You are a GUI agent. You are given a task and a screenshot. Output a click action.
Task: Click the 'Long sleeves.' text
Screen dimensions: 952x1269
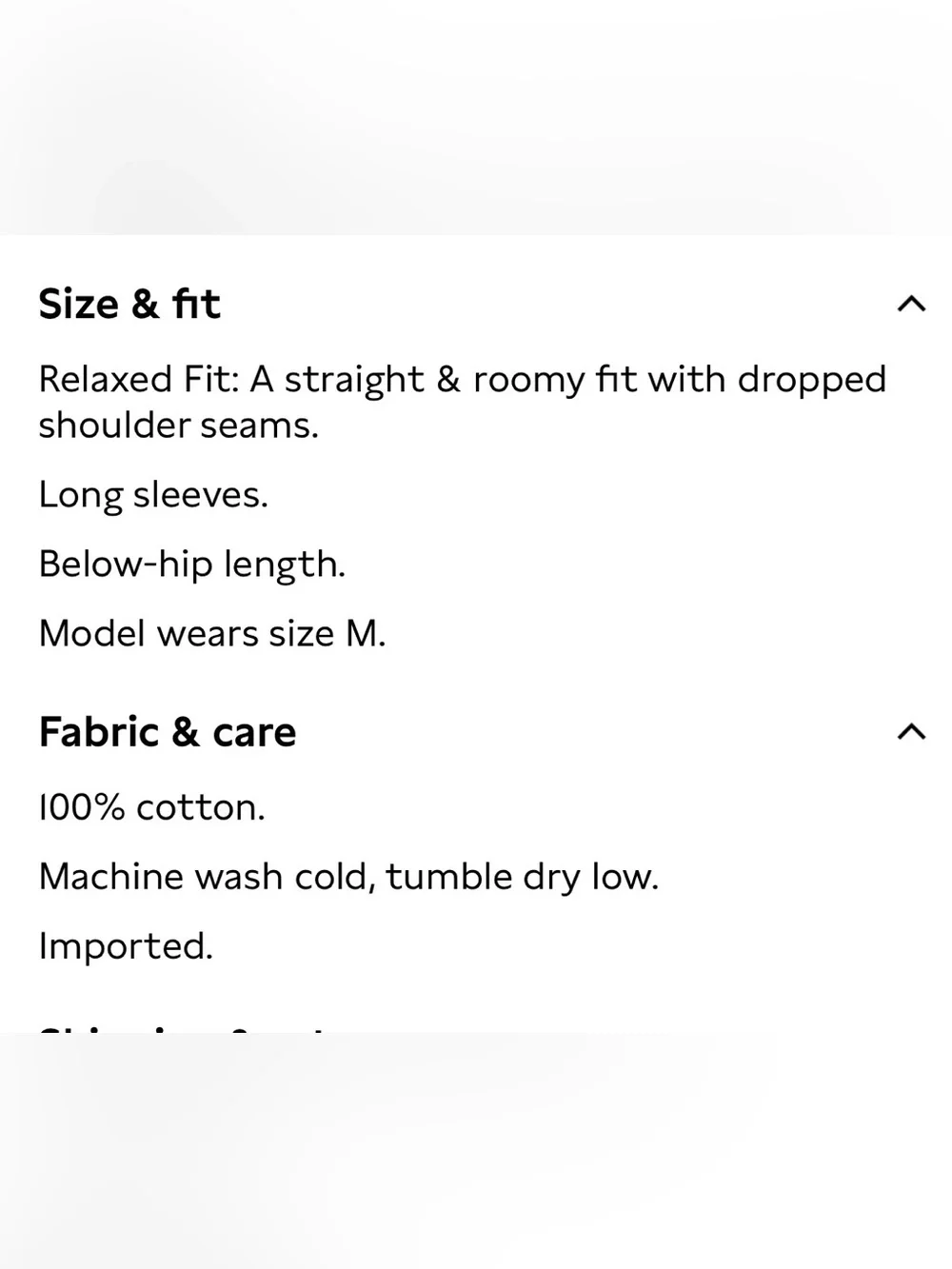point(153,495)
